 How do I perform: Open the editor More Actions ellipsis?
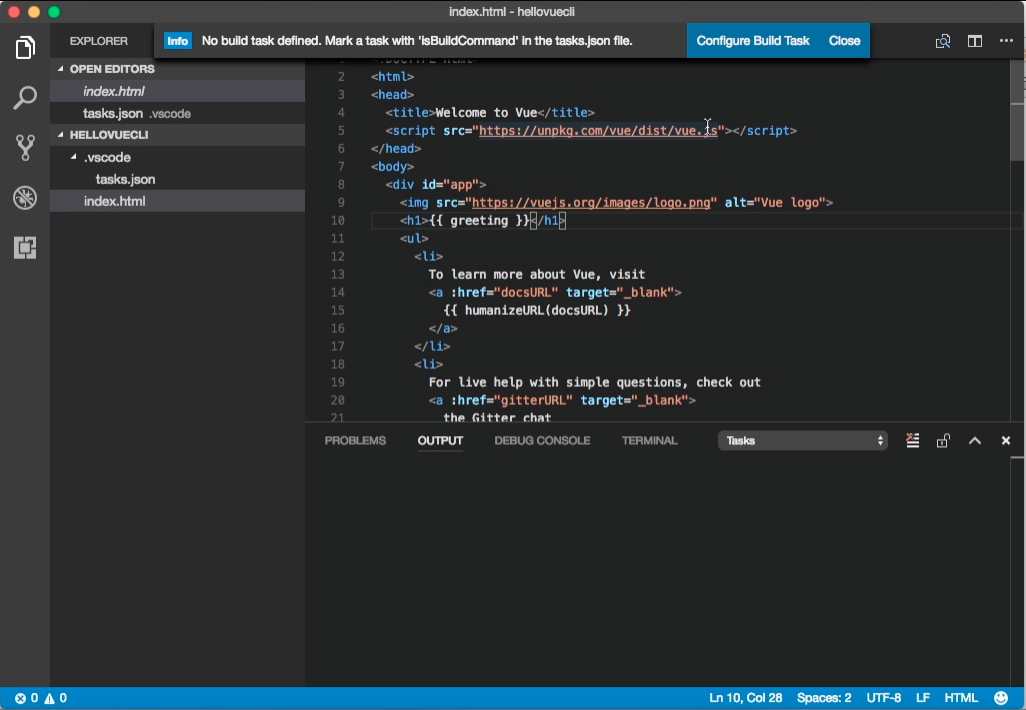click(1006, 41)
